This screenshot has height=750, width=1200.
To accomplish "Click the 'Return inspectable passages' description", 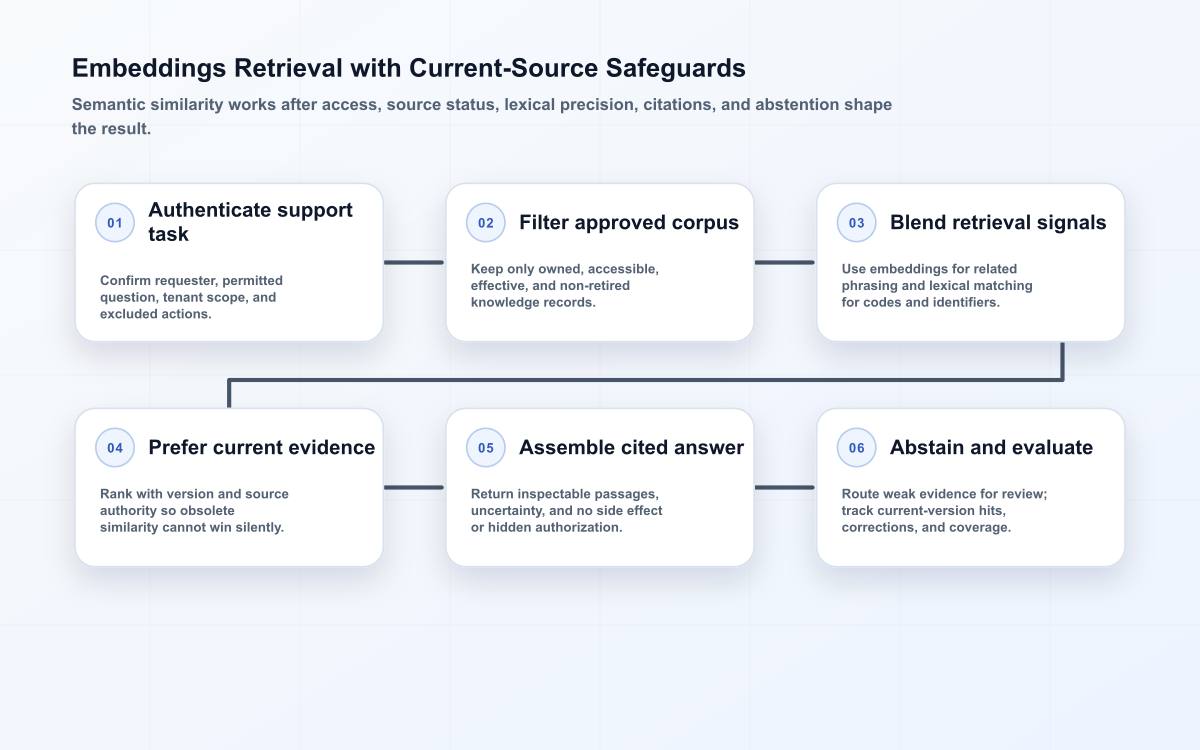I will tap(567, 510).
